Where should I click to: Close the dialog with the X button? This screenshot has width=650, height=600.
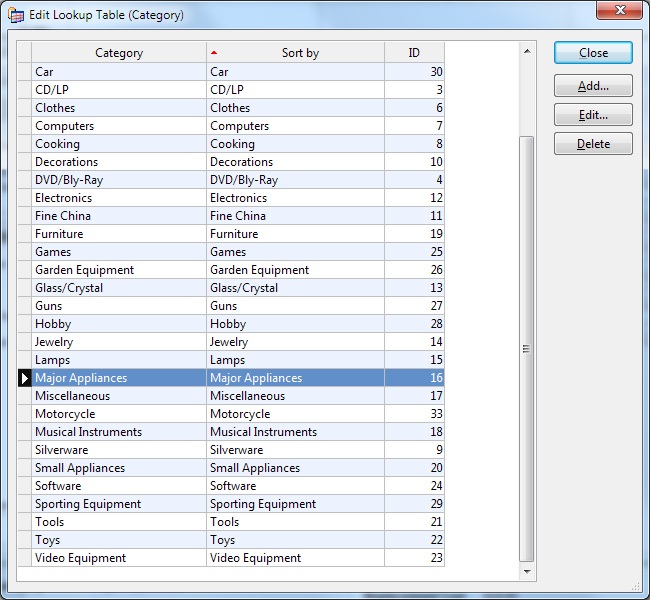click(619, 10)
